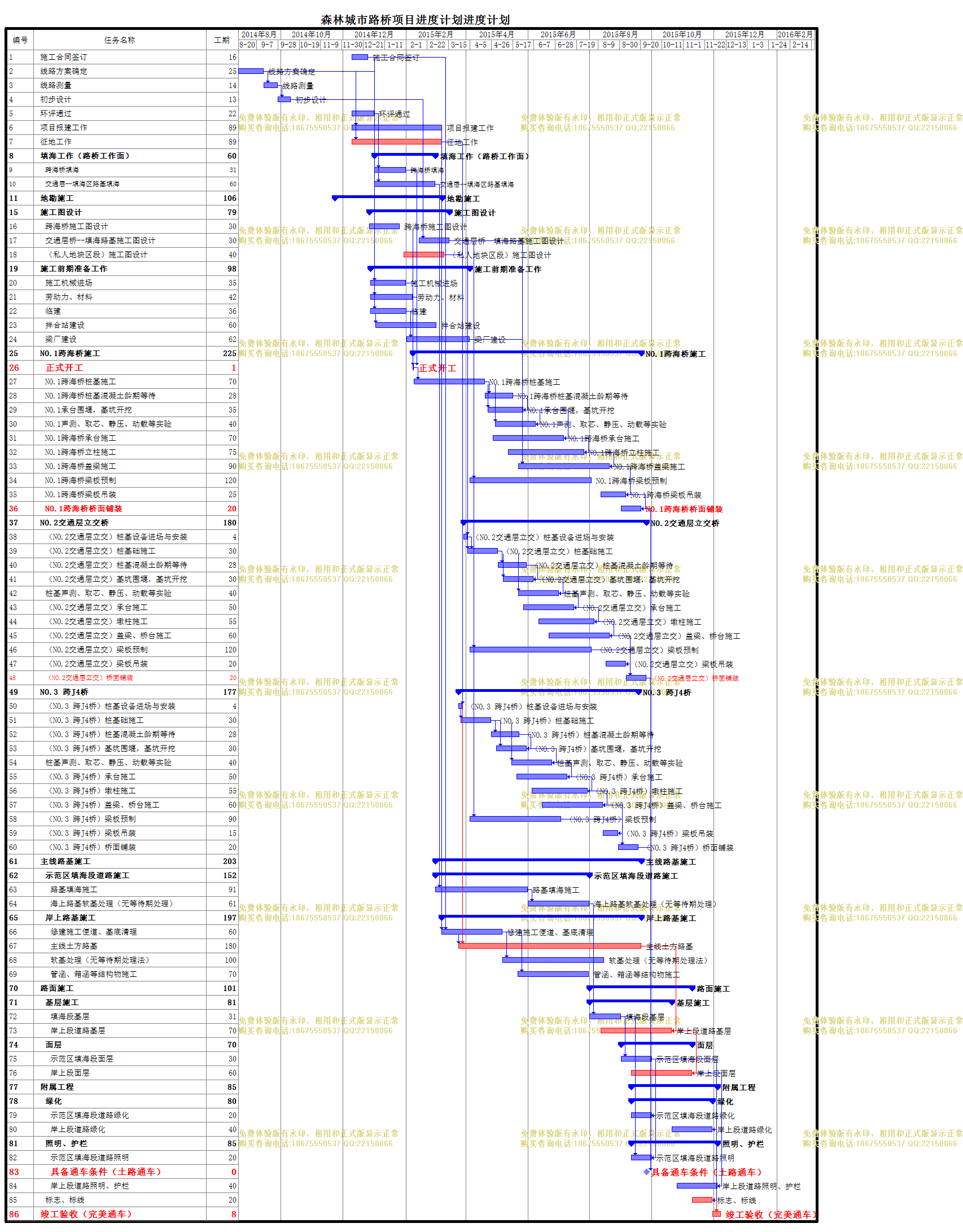
Task: Click the 线路方案确定 Gantt bar
Action: (251, 71)
